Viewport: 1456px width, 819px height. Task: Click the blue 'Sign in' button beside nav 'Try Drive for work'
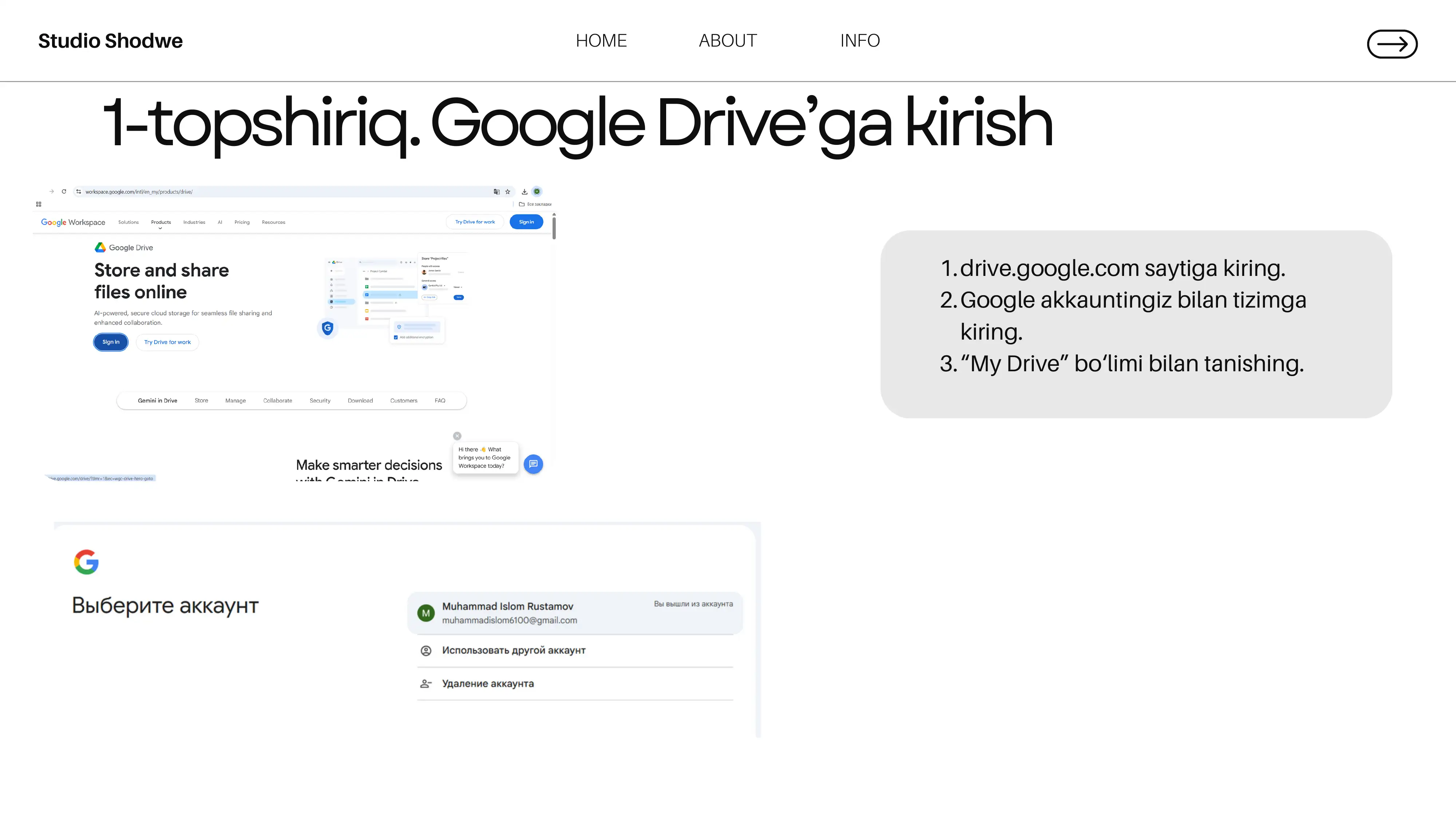[526, 222]
